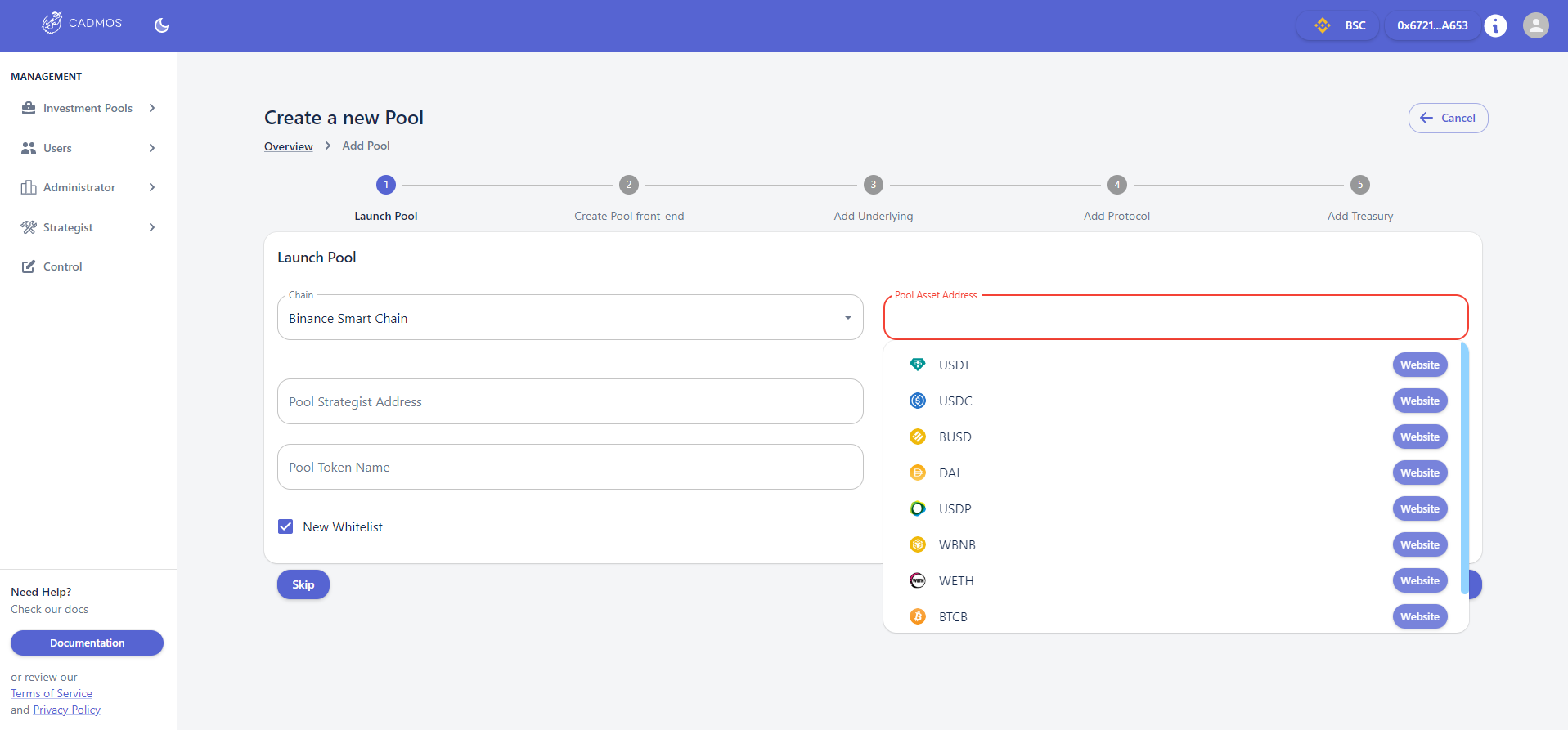Select the Add Underlying step label
This screenshot has width=1568, height=730.
point(874,216)
